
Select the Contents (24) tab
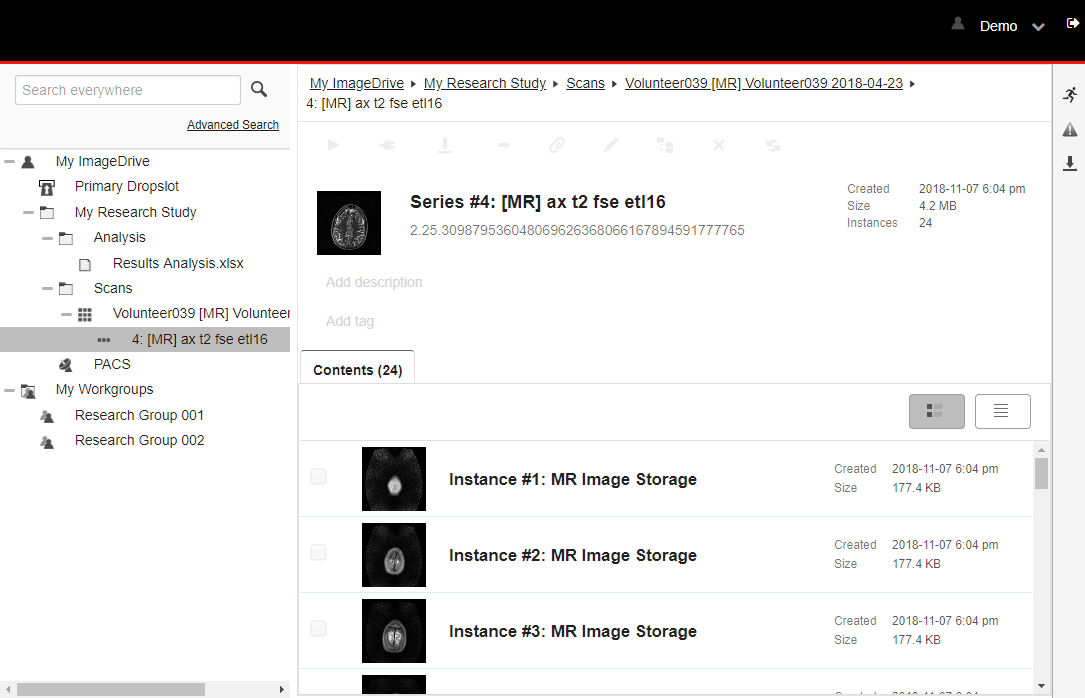click(357, 370)
